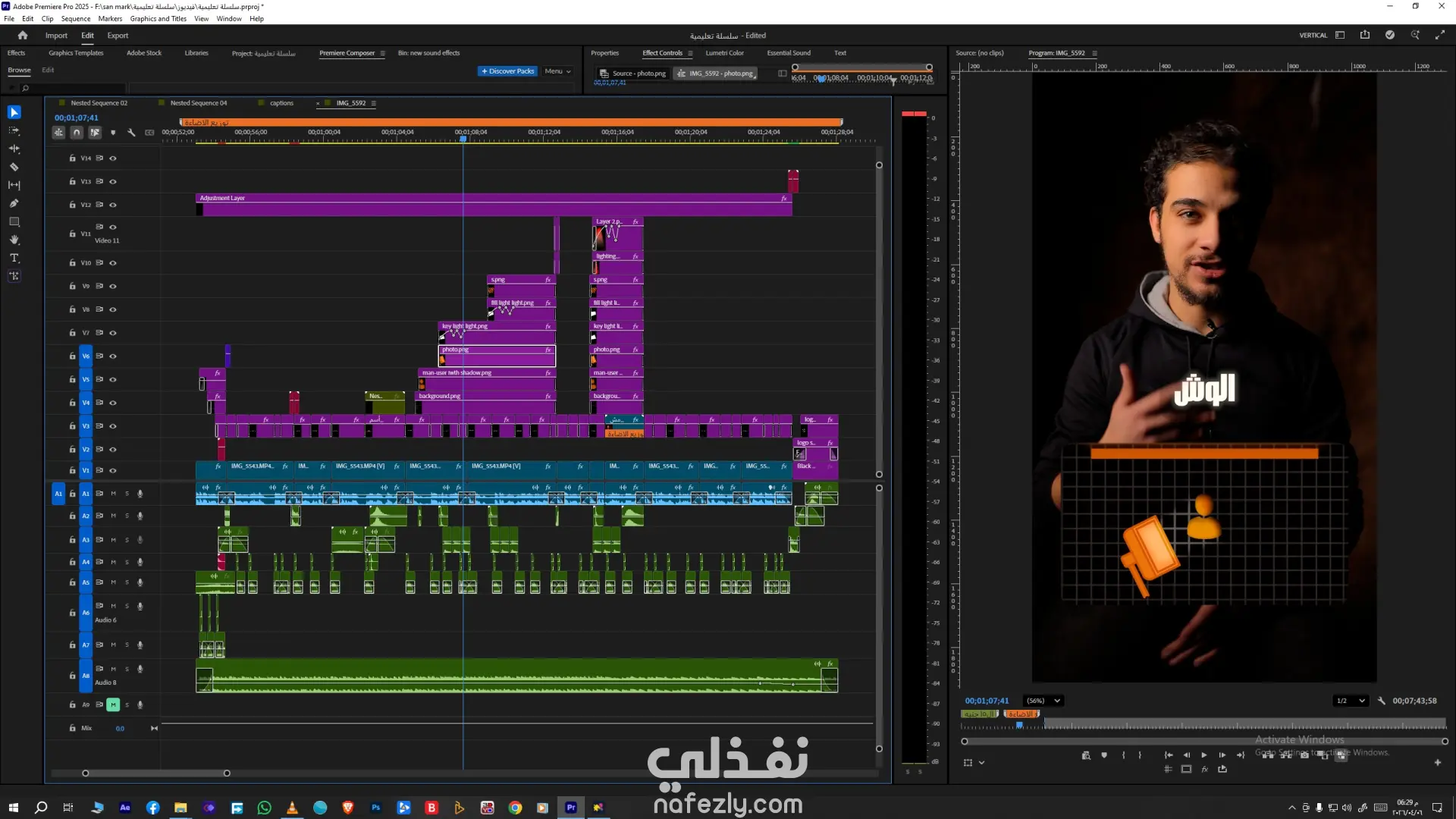Hide video track V12
The height and width of the screenshot is (819, 1456).
(x=113, y=205)
